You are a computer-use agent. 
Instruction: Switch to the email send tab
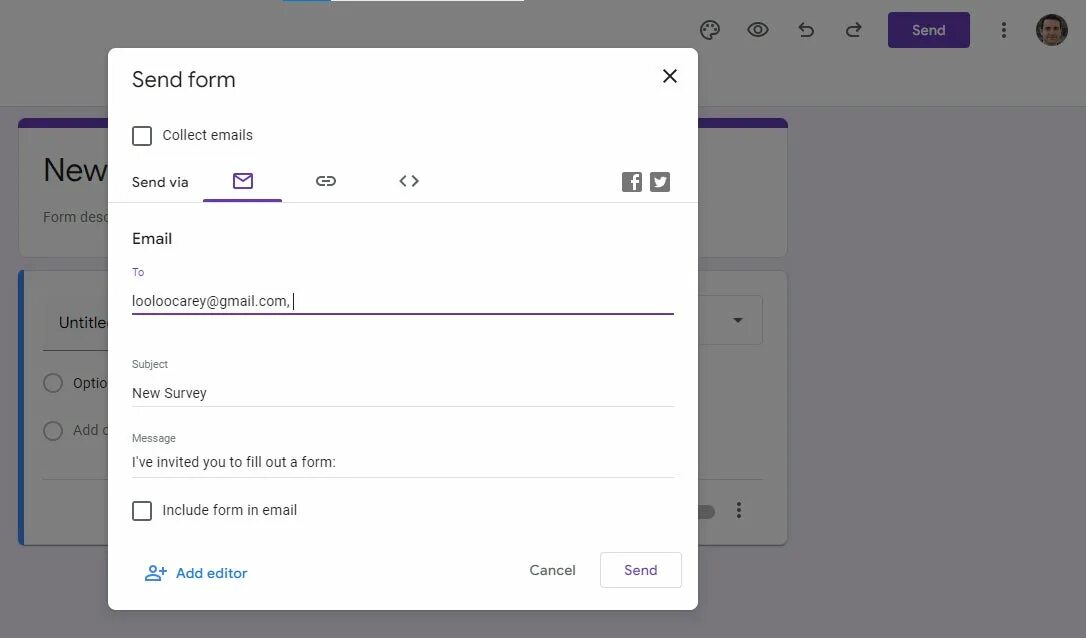pos(242,181)
